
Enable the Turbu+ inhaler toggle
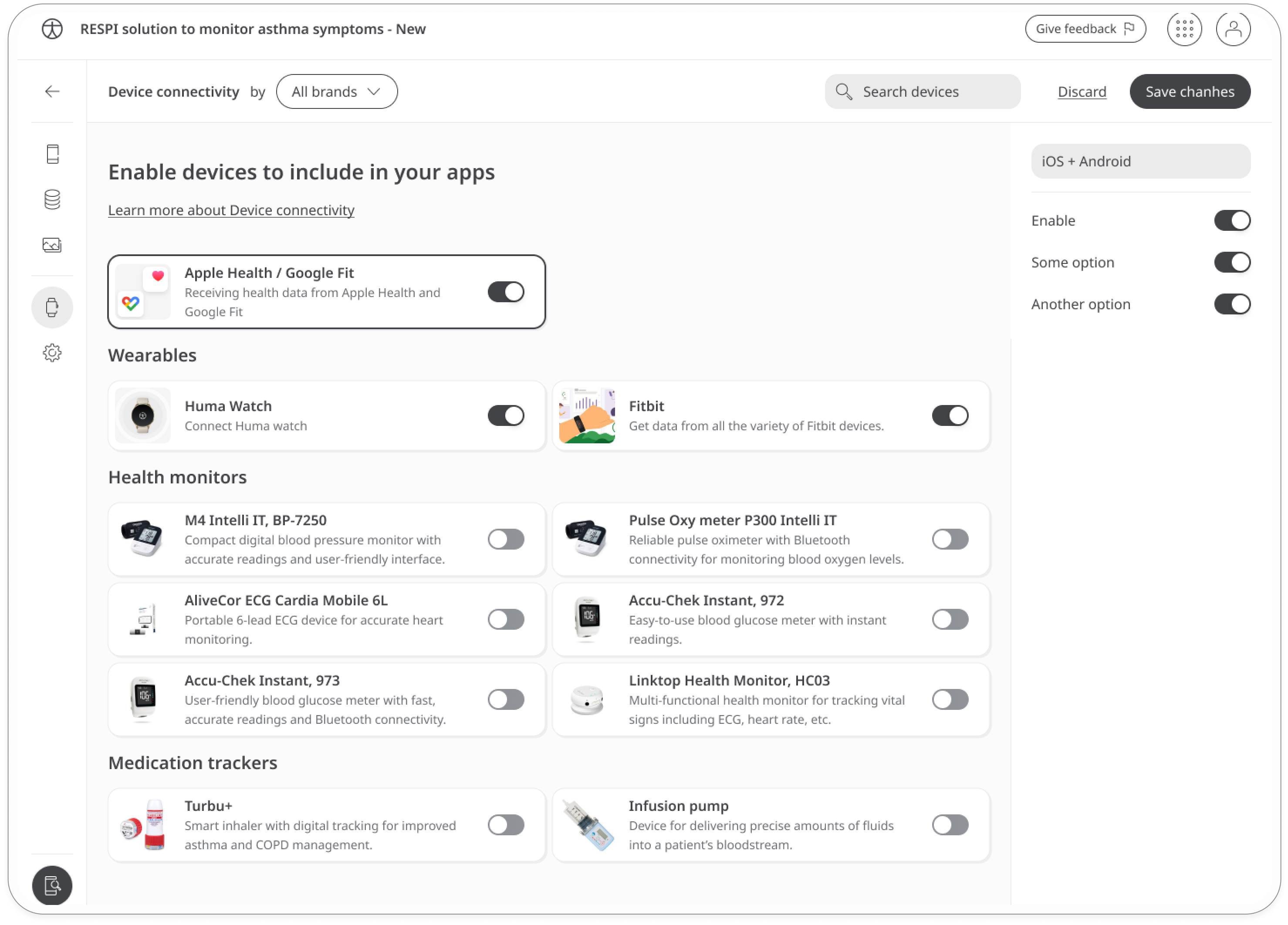(505, 824)
